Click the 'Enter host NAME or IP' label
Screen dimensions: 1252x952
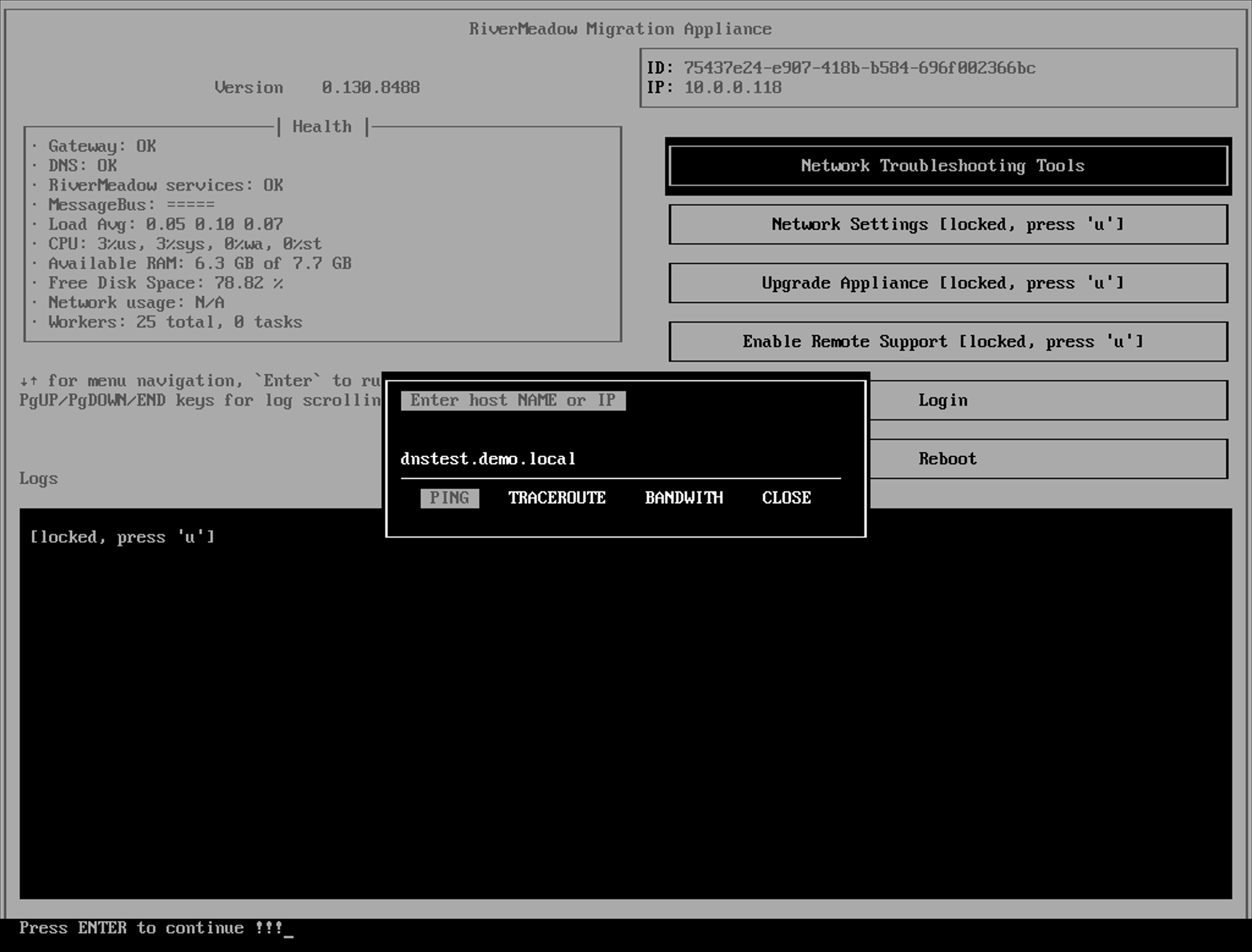coord(512,400)
